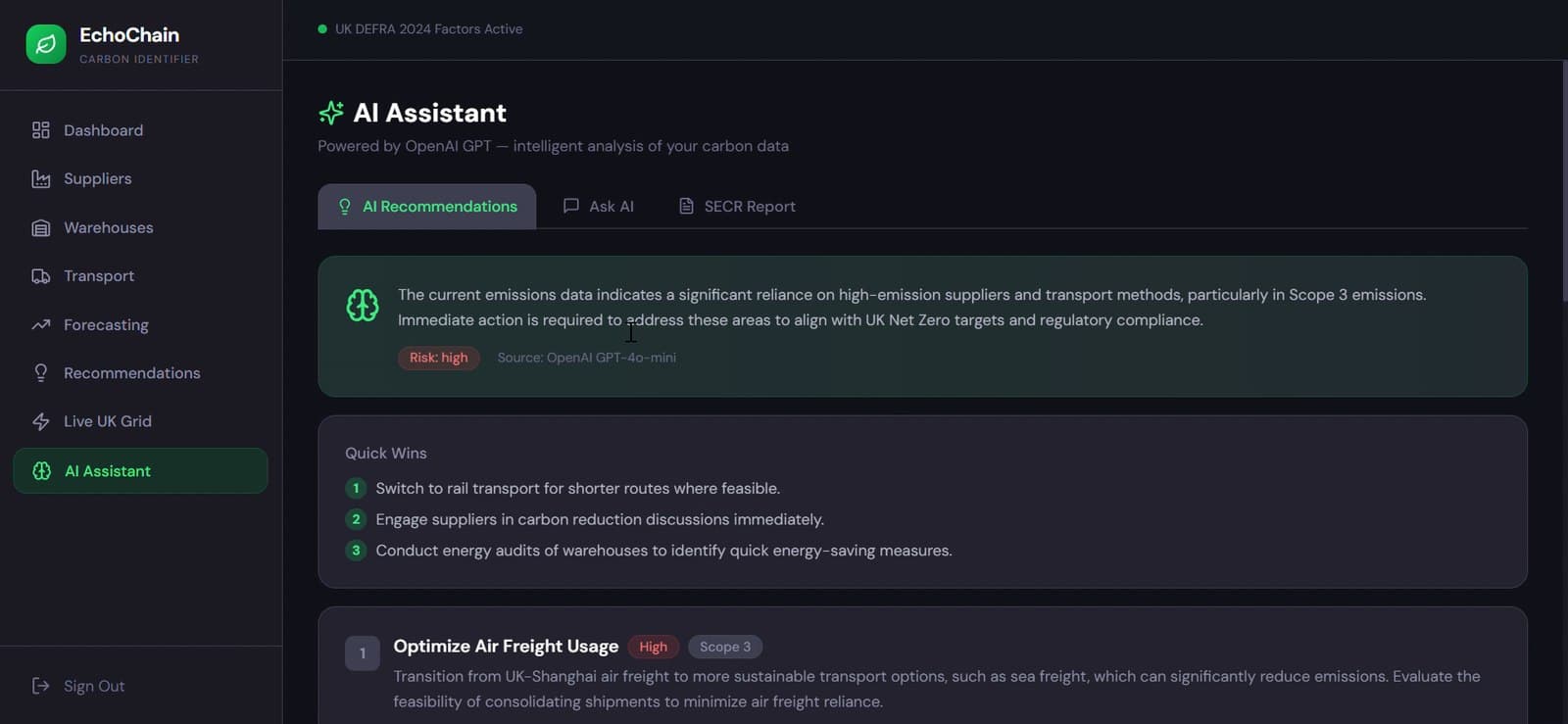Image resolution: width=1568 pixels, height=724 pixels.
Task: Click Quick Wins number 2 badge
Action: point(356,519)
